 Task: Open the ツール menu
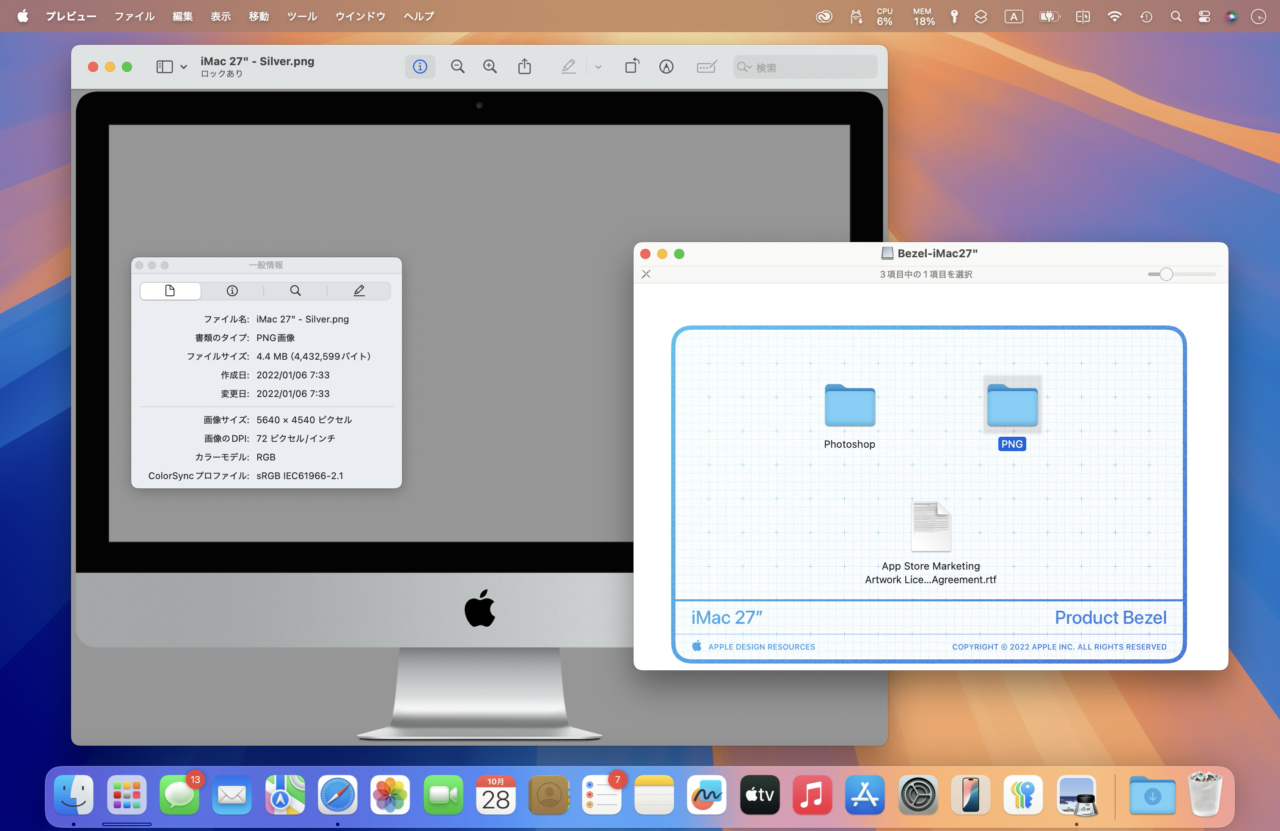click(x=302, y=16)
